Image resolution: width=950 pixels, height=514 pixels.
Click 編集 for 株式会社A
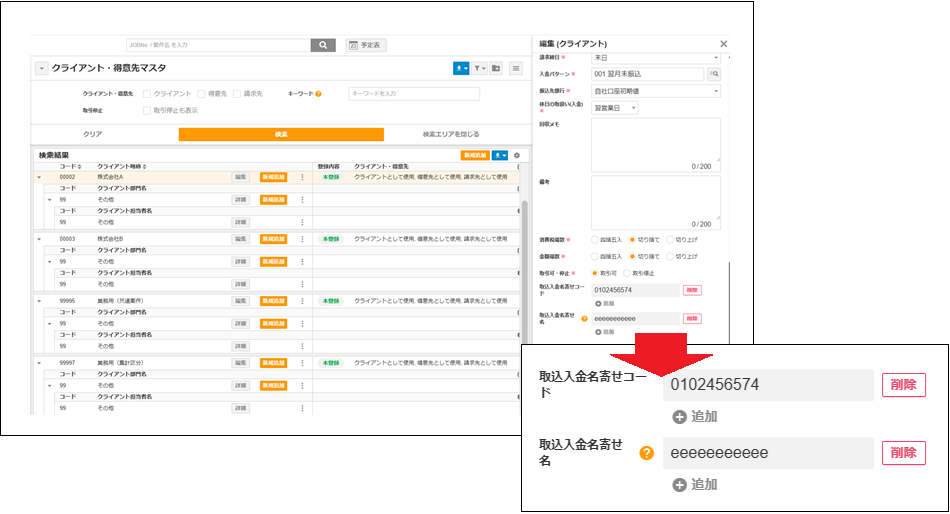(x=241, y=177)
